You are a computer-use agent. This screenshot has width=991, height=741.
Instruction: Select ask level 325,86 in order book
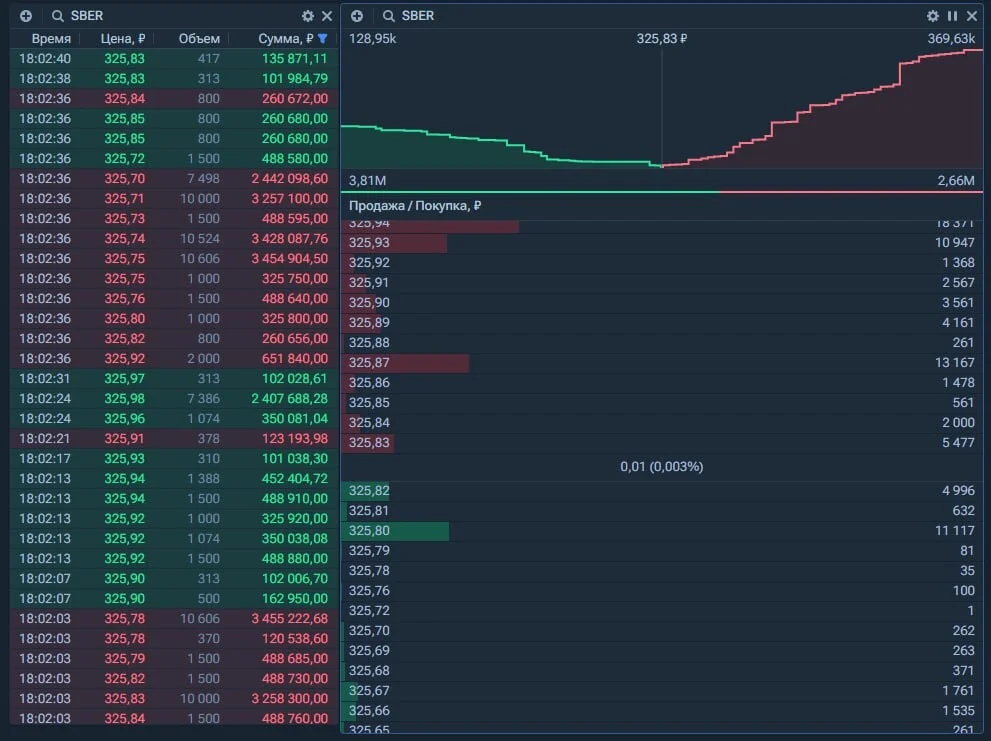coord(662,383)
